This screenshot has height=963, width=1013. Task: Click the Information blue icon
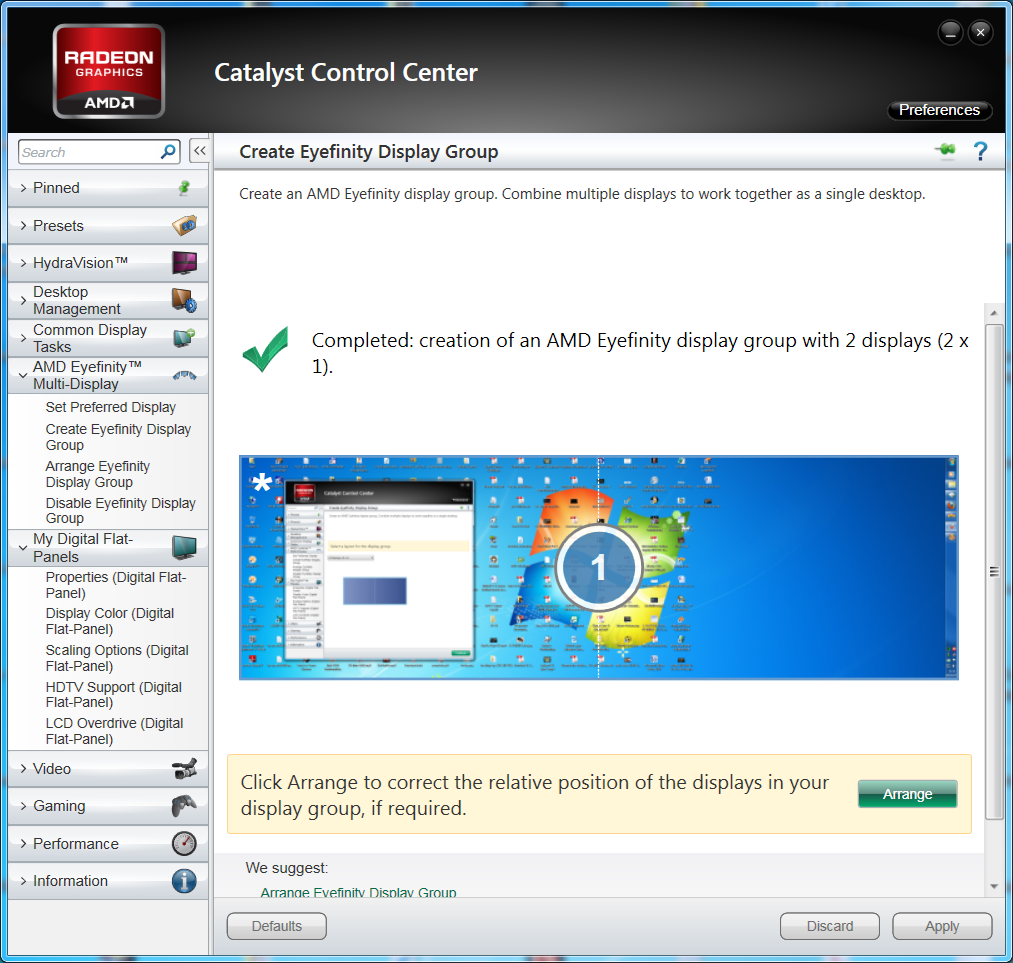click(x=184, y=881)
